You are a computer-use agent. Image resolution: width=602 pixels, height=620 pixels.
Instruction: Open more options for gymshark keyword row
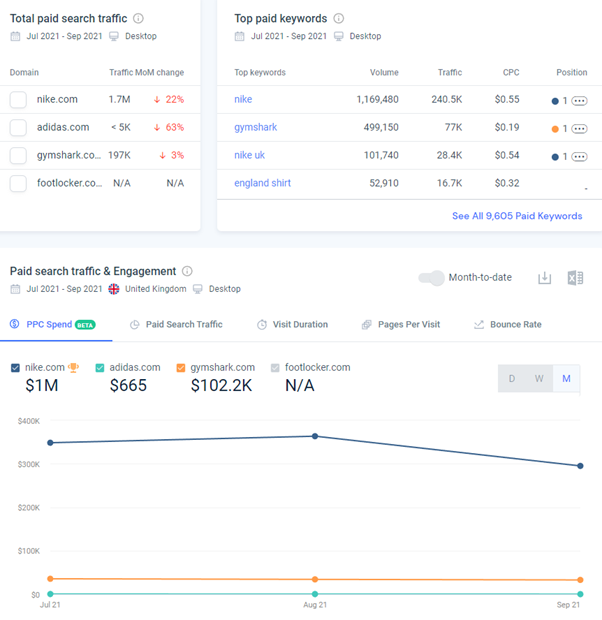click(579, 129)
